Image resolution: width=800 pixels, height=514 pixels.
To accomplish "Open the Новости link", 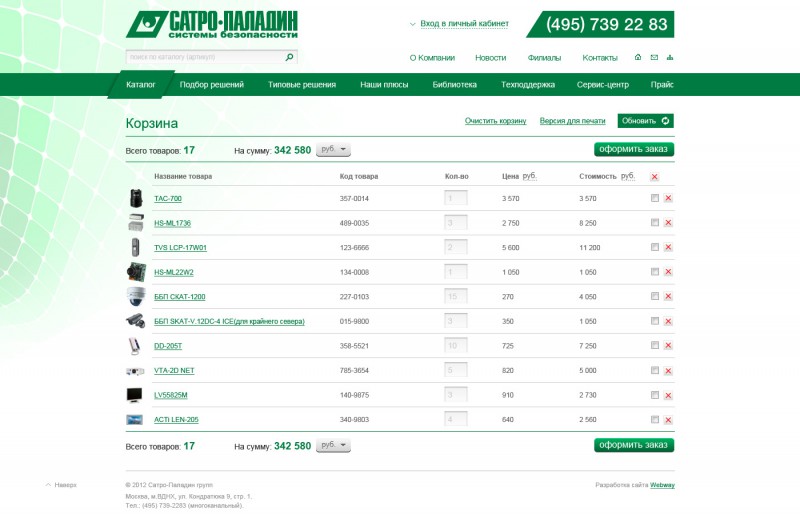I will (x=490, y=58).
